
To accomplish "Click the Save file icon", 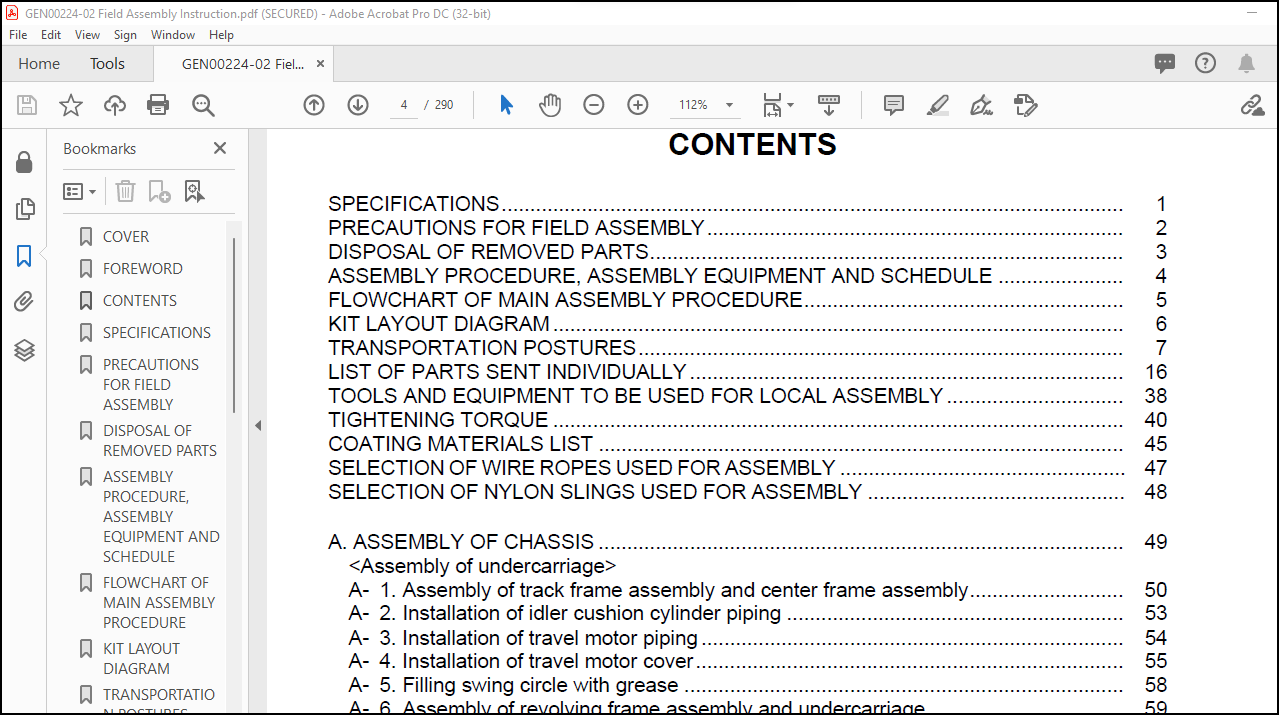I will 27,105.
